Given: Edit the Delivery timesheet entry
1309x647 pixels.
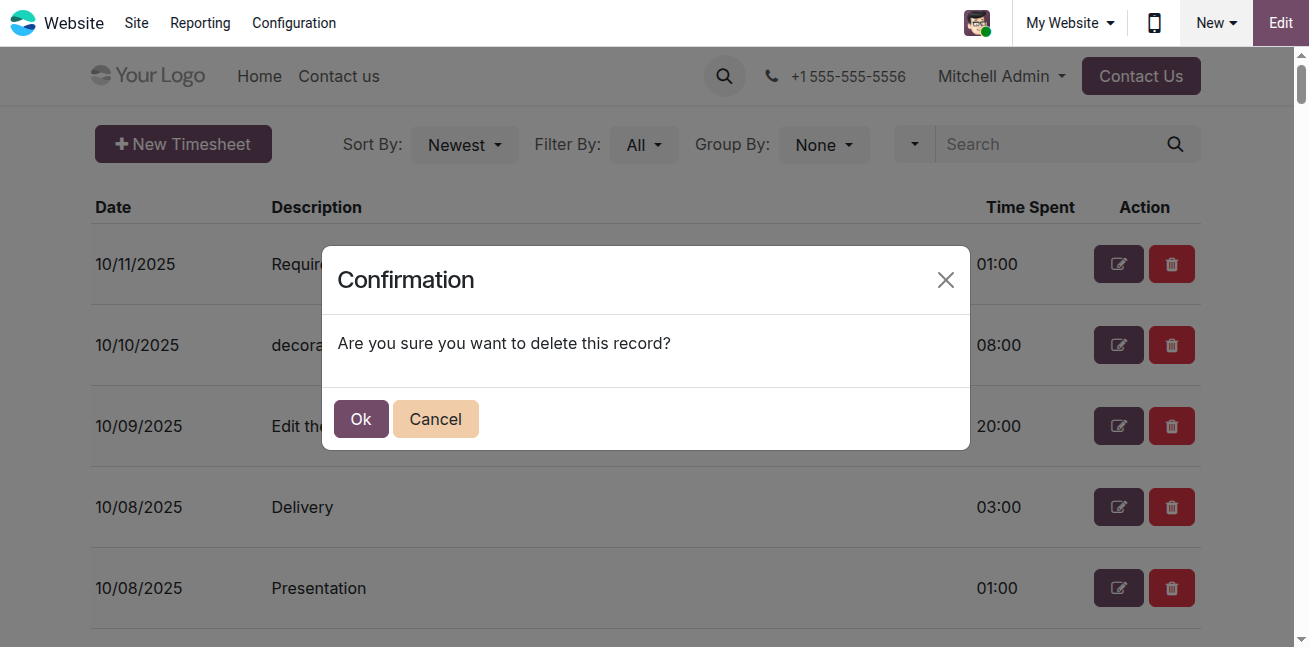Looking at the screenshot, I should [1119, 507].
